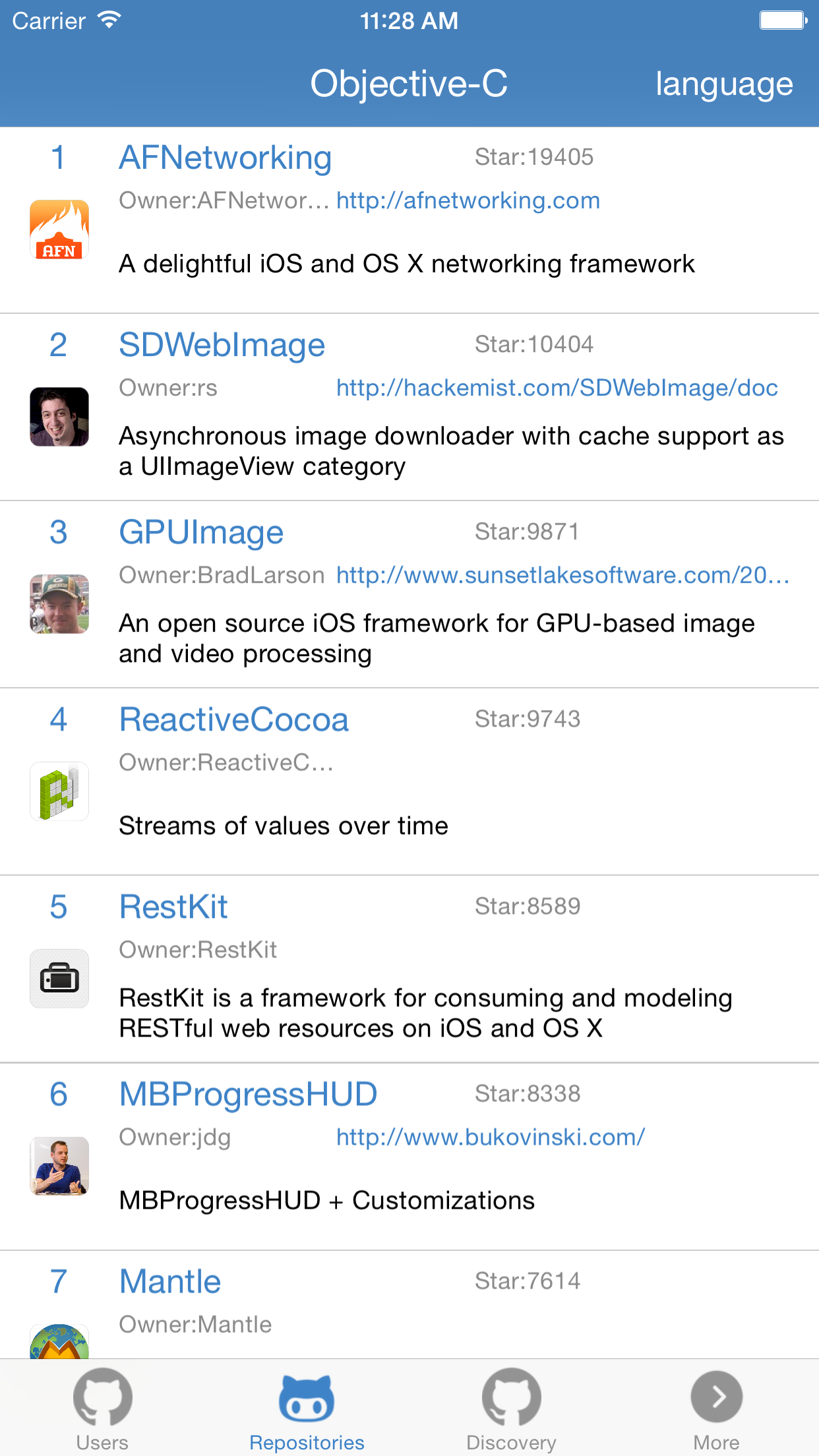This screenshot has width=819, height=1456.
Task: Tap BradLarson's avatar photo
Action: (59, 604)
